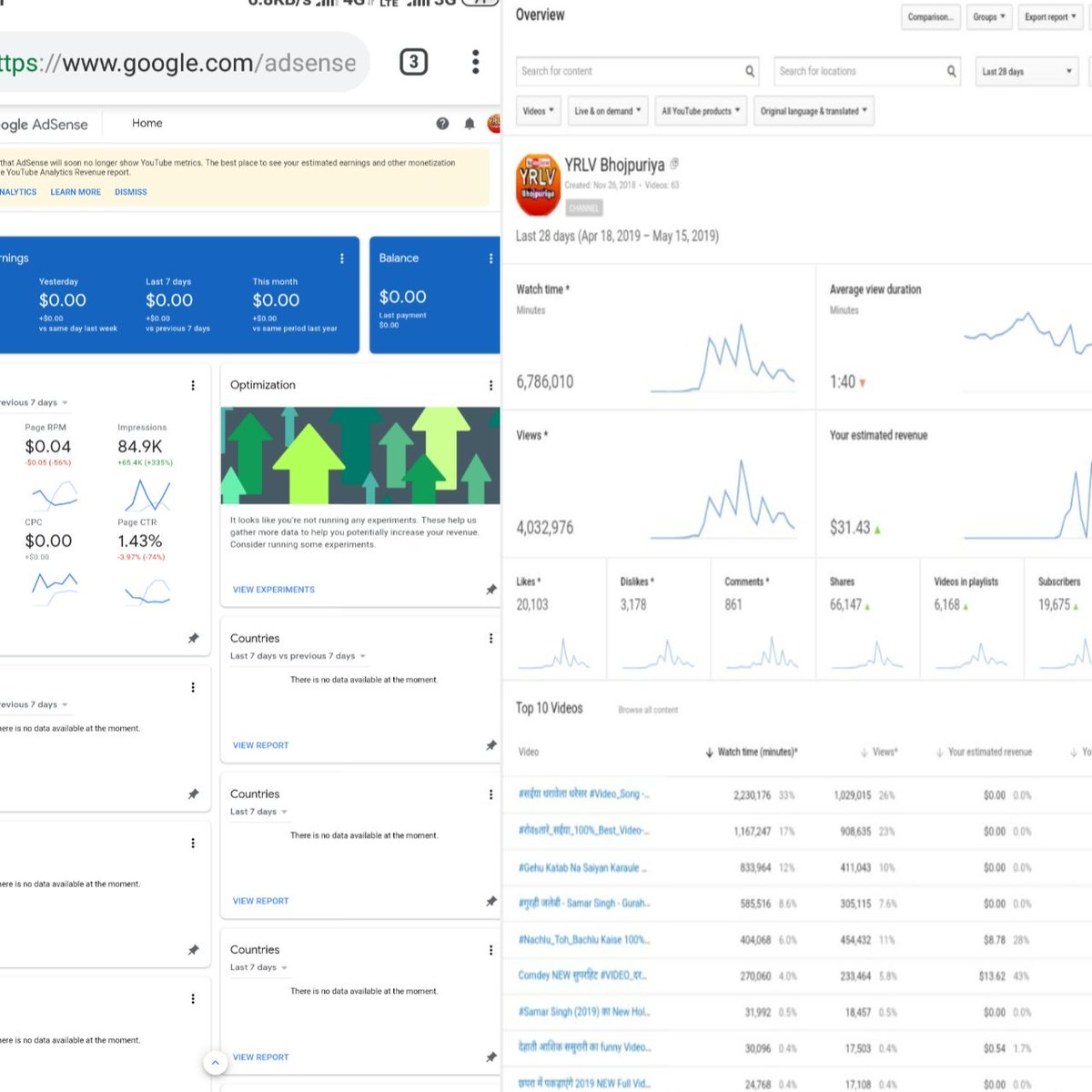The width and height of the screenshot is (1092, 1092).
Task: Open the Average view duration chart card
Action: coord(955,338)
